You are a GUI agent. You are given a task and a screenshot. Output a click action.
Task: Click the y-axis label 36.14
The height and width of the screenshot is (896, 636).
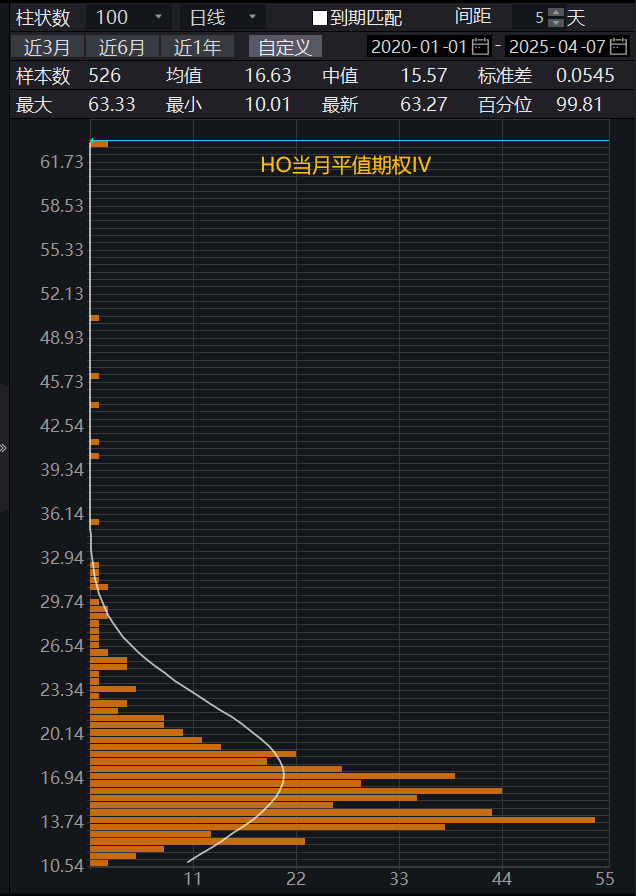pos(62,514)
